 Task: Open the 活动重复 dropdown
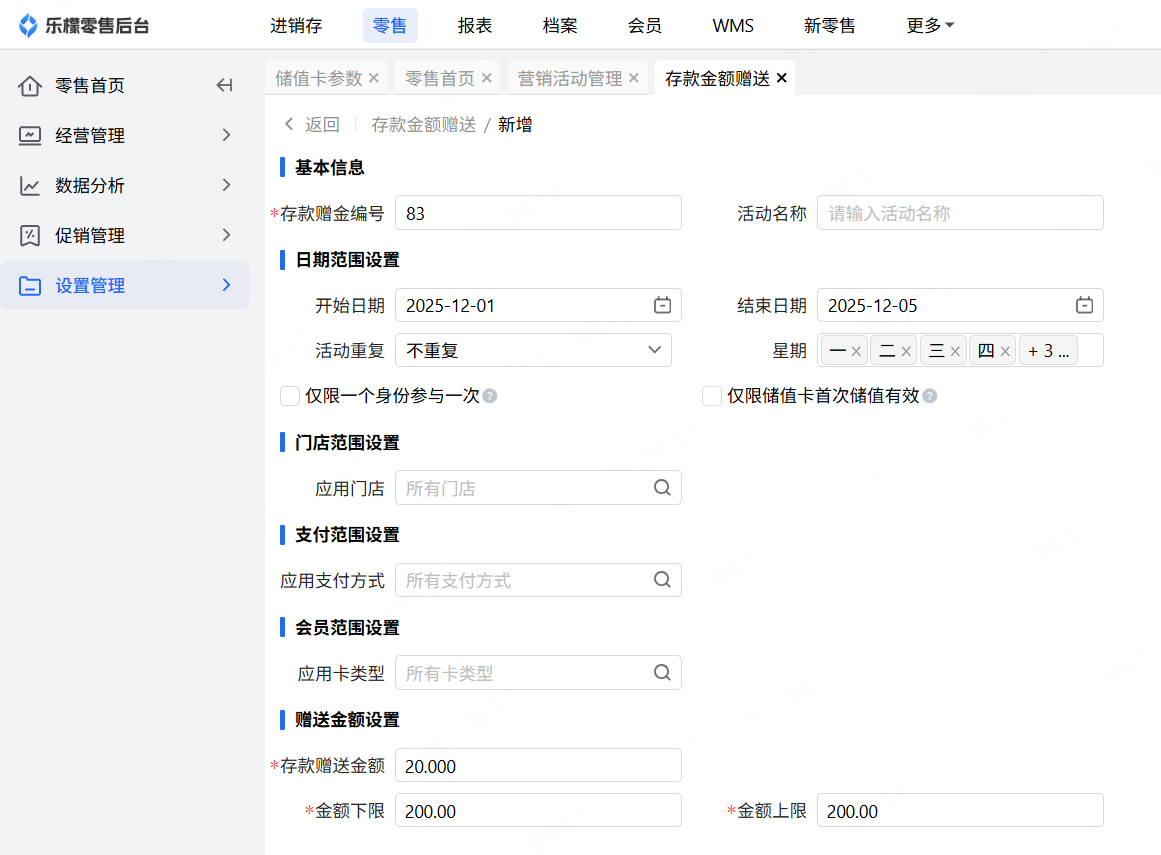point(533,351)
